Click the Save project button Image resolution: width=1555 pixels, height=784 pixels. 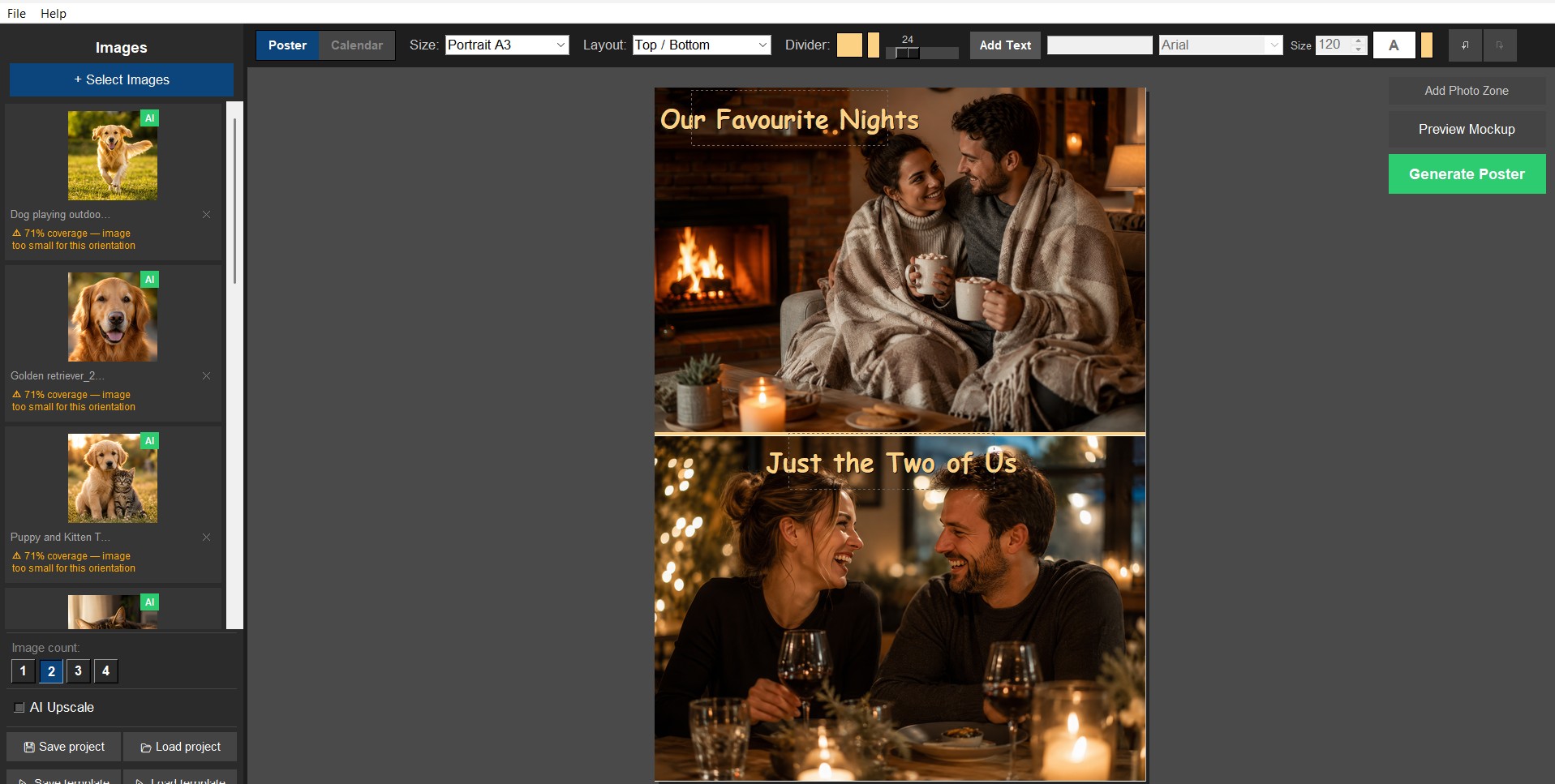[64, 747]
